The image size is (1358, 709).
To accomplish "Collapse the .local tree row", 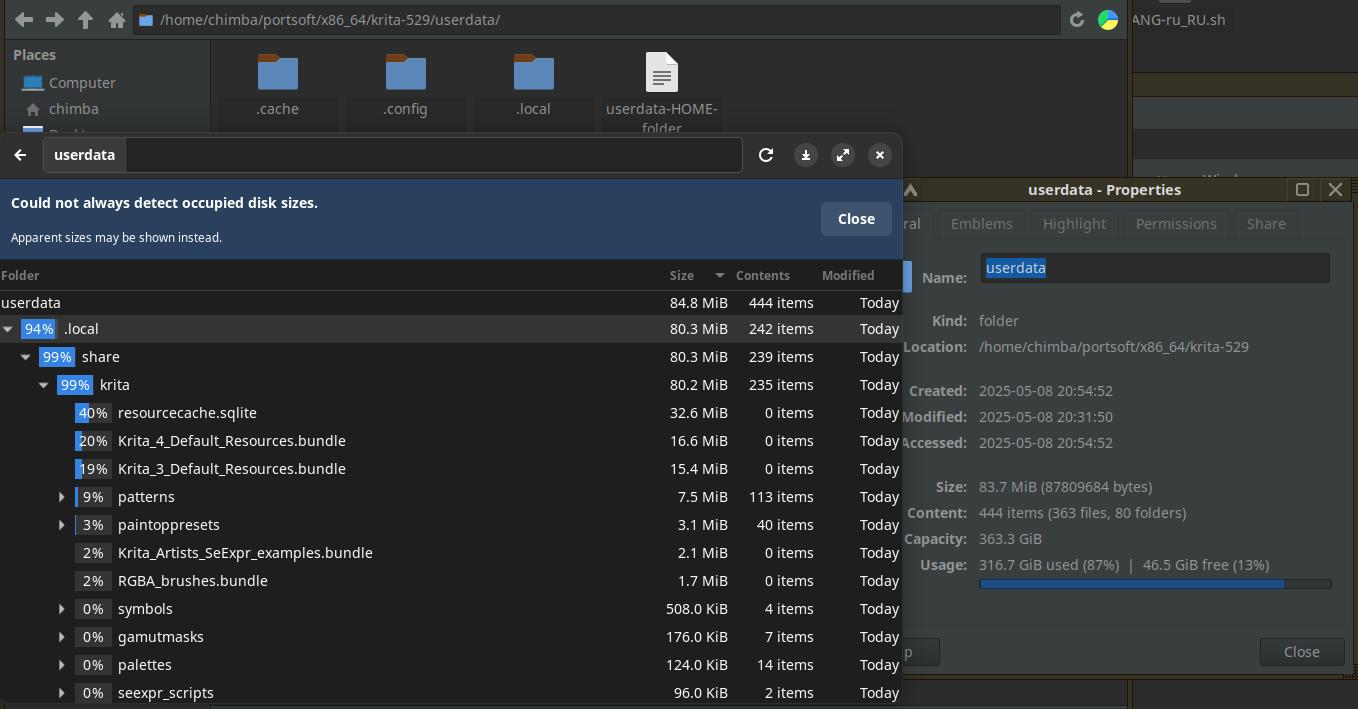I will [x=8, y=329].
